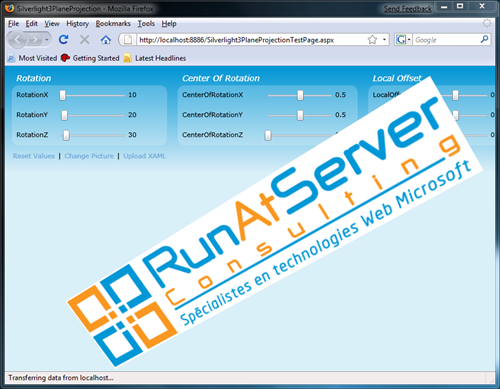Click the RotationY slider thumb
This screenshot has width=500, height=389.
click(x=64, y=115)
